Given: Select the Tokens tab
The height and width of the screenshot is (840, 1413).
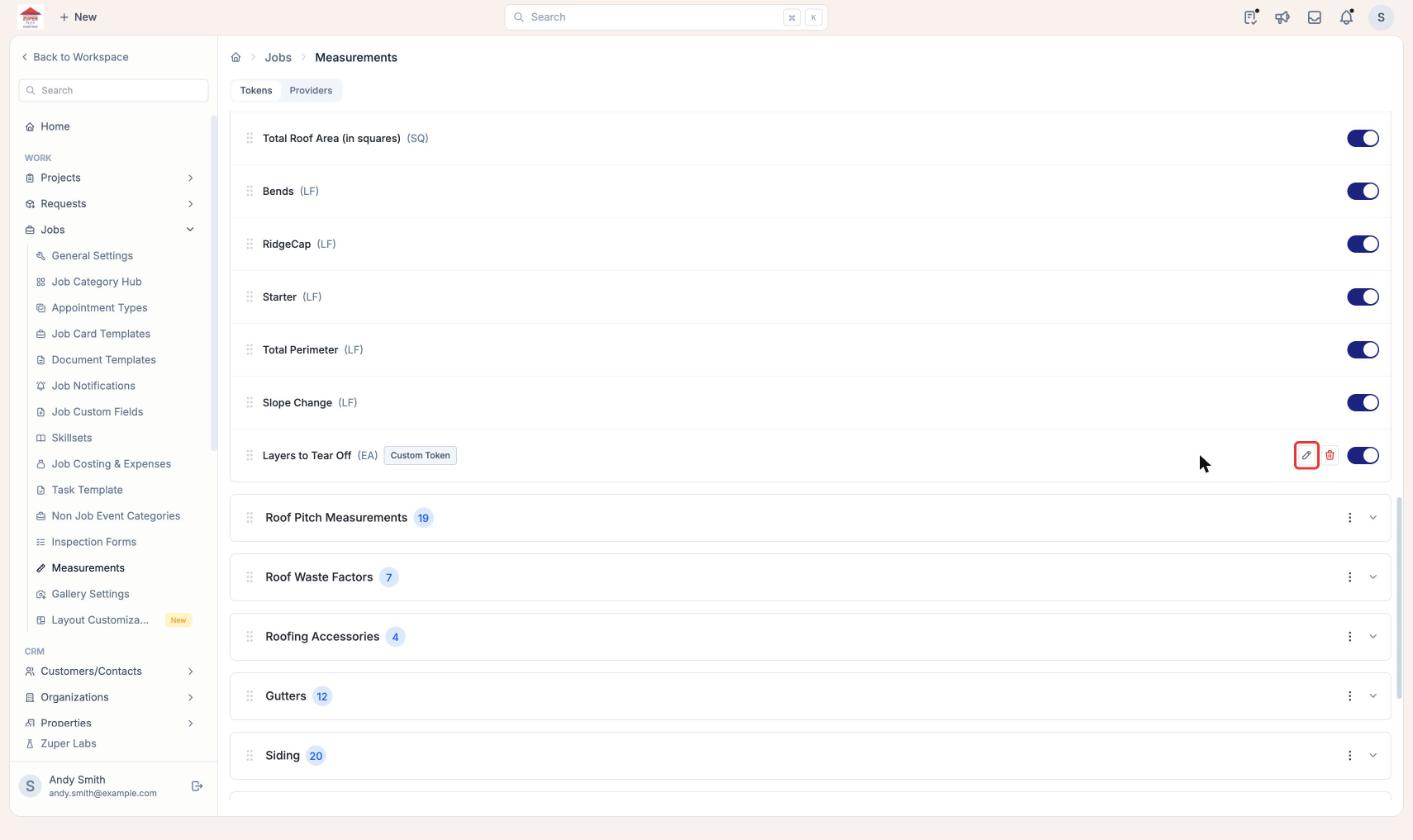Looking at the screenshot, I should (256, 90).
